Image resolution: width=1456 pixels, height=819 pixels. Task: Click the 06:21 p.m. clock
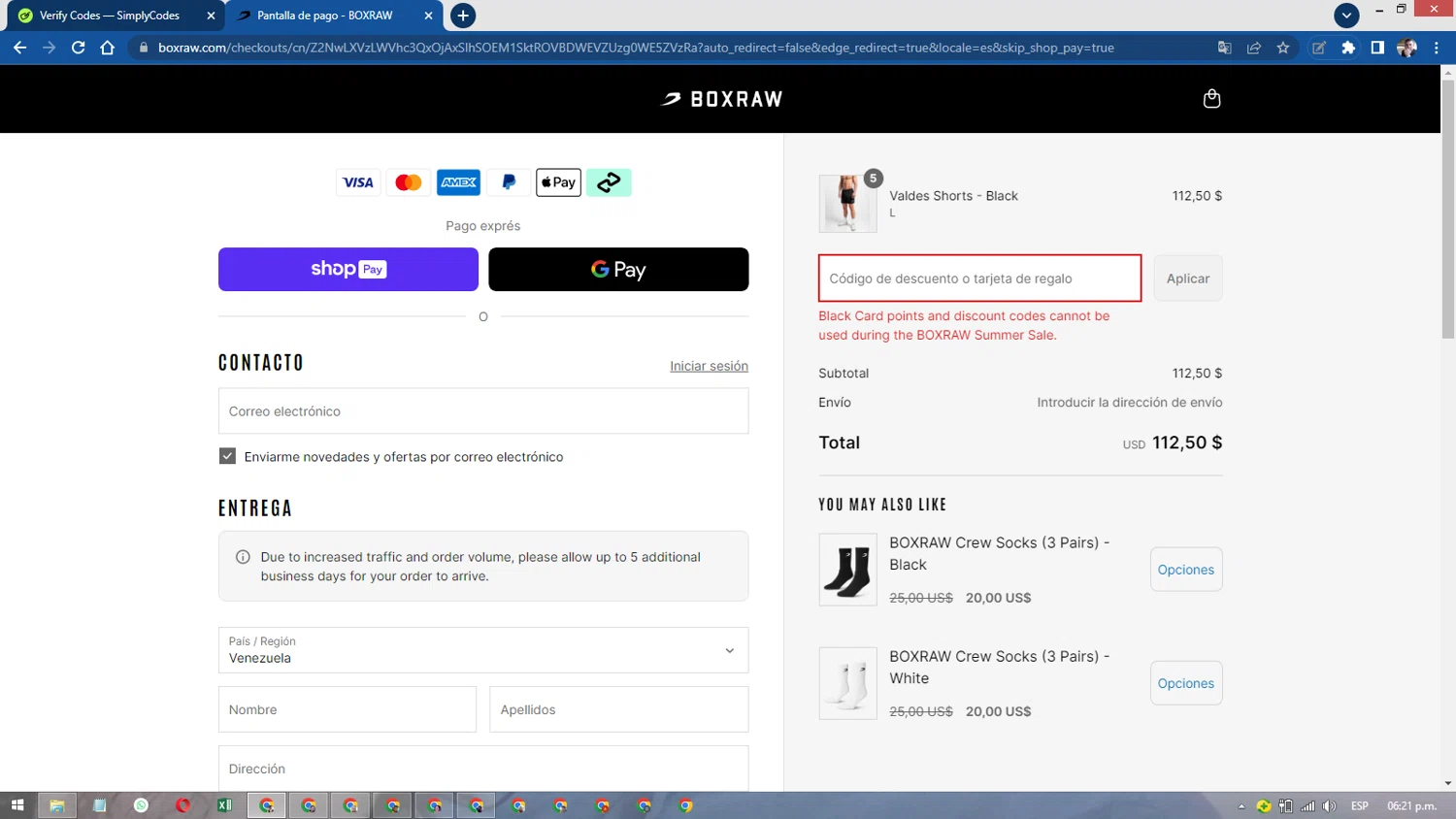coord(1412,806)
